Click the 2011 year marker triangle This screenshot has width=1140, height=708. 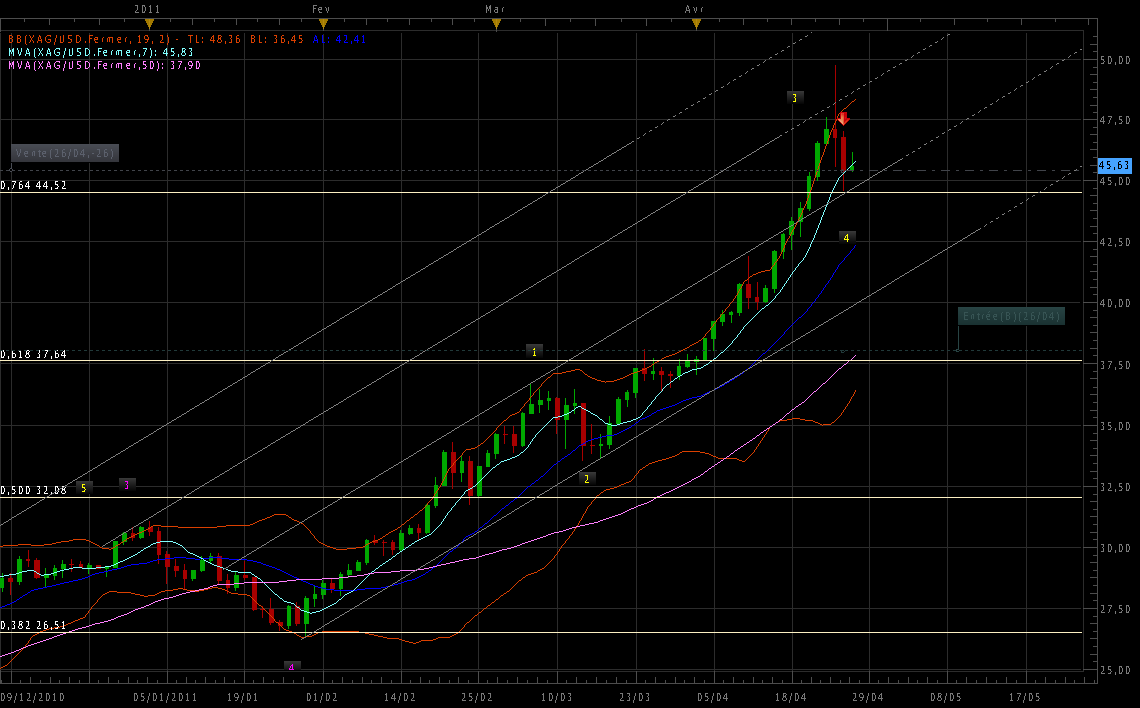tap(149, 23)
